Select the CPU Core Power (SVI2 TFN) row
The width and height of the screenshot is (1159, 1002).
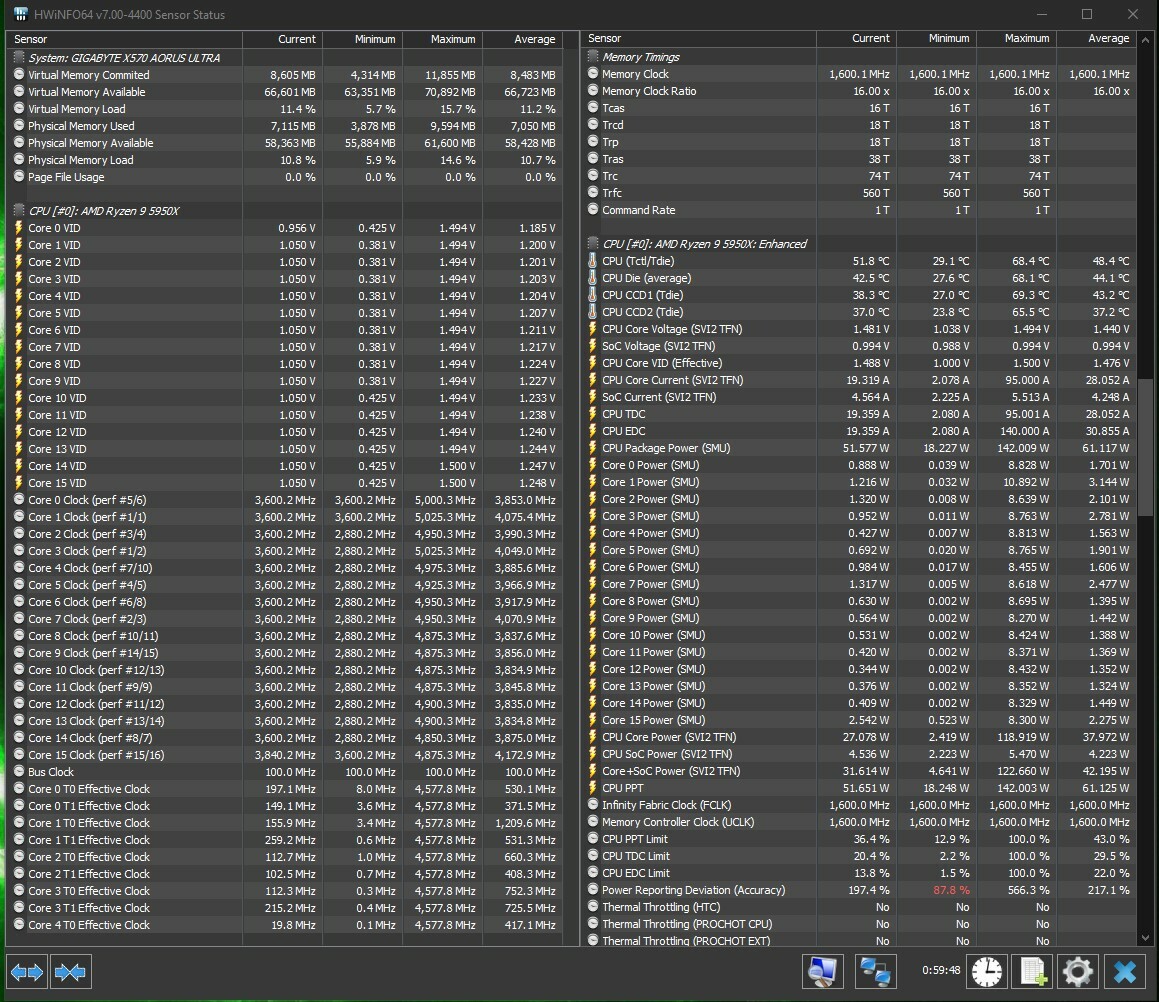point(858,737)
